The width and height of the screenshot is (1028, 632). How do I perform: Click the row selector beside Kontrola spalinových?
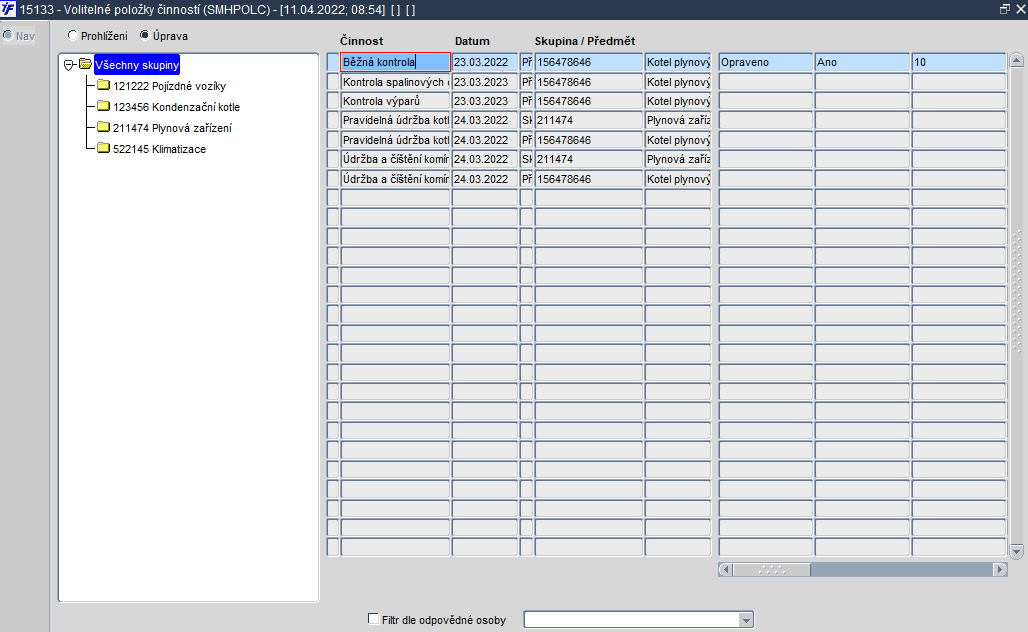333,82
